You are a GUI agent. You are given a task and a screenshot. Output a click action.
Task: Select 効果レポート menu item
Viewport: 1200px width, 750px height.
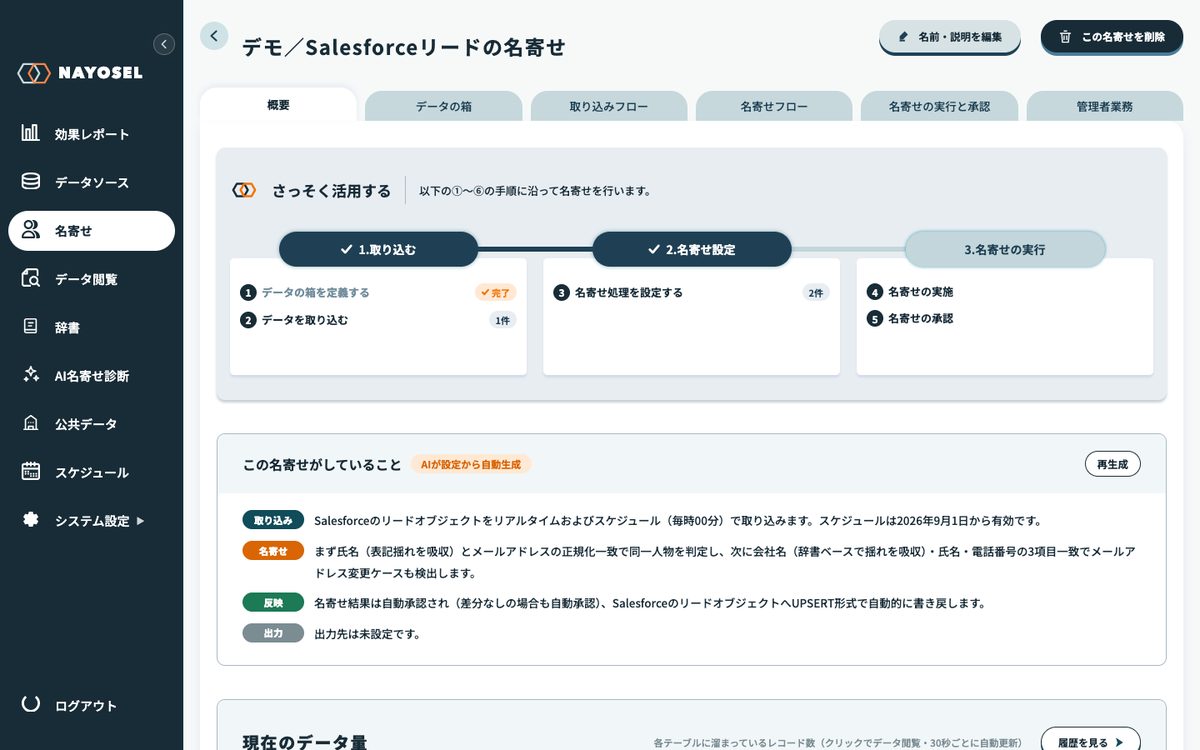[91, 134]
